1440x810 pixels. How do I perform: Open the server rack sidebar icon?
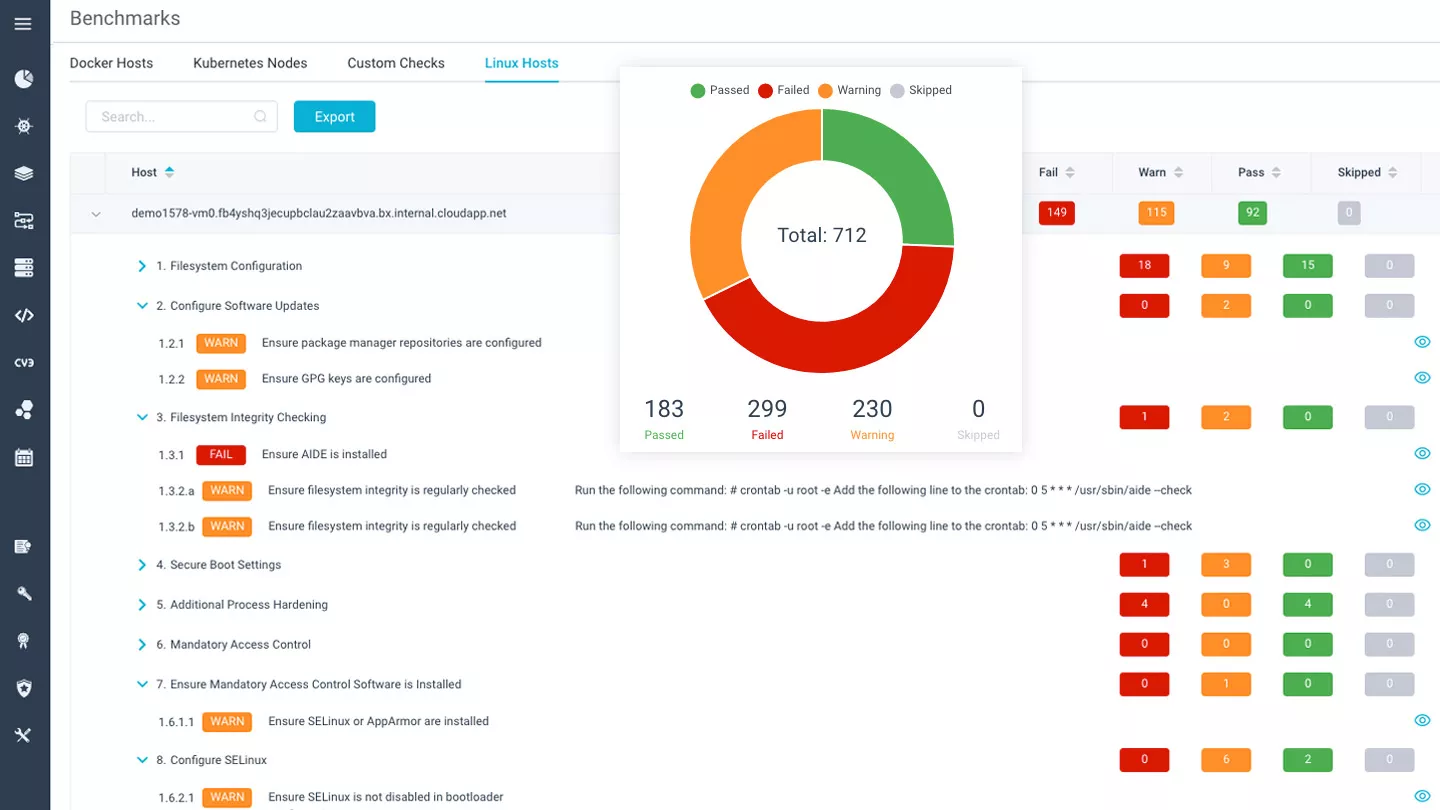click(24, 268)
